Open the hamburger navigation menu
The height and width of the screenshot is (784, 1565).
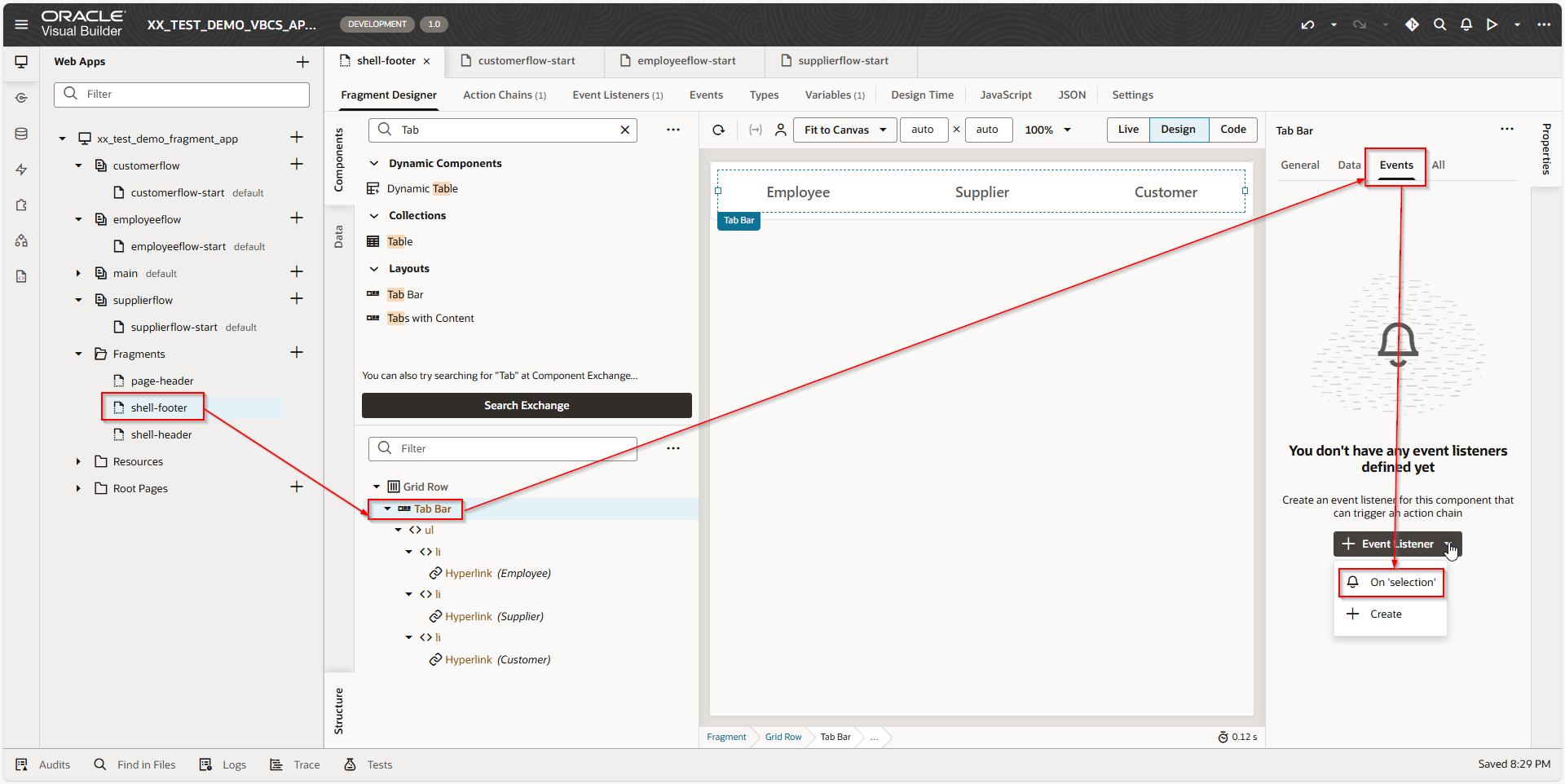coord(21,24)
